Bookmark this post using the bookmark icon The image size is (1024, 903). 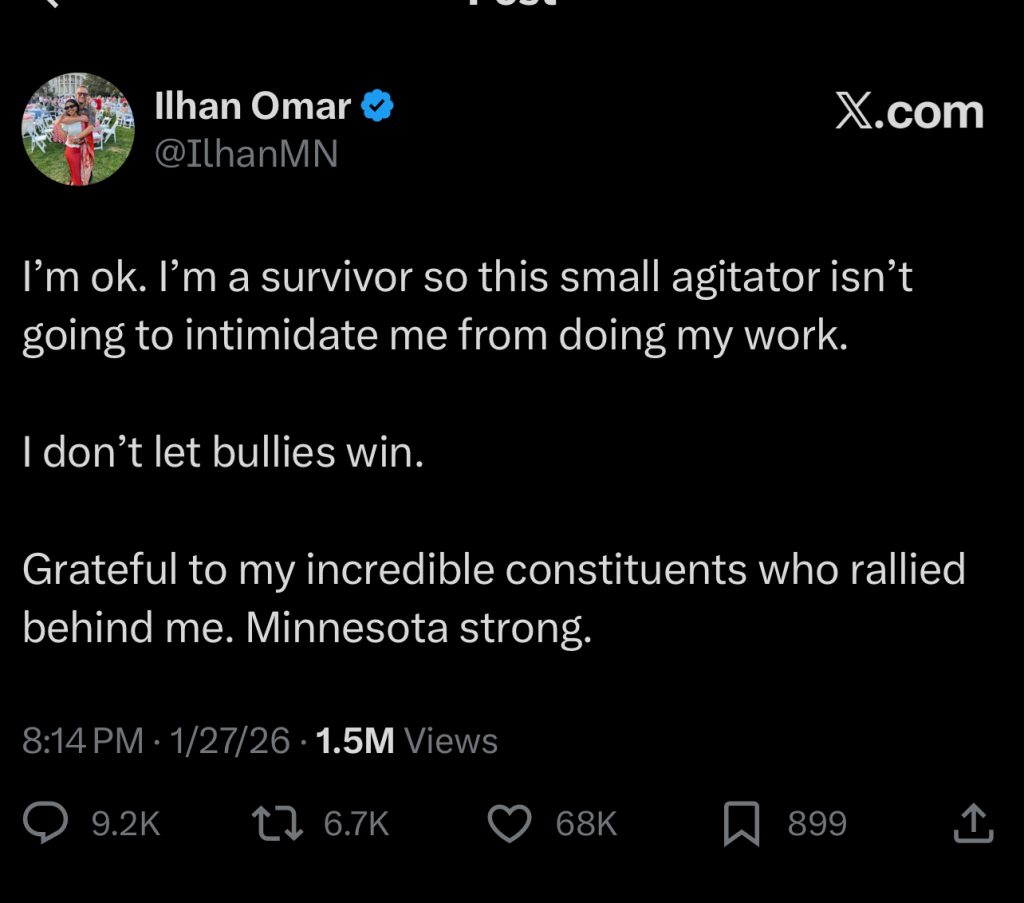[x=741, y=824]
